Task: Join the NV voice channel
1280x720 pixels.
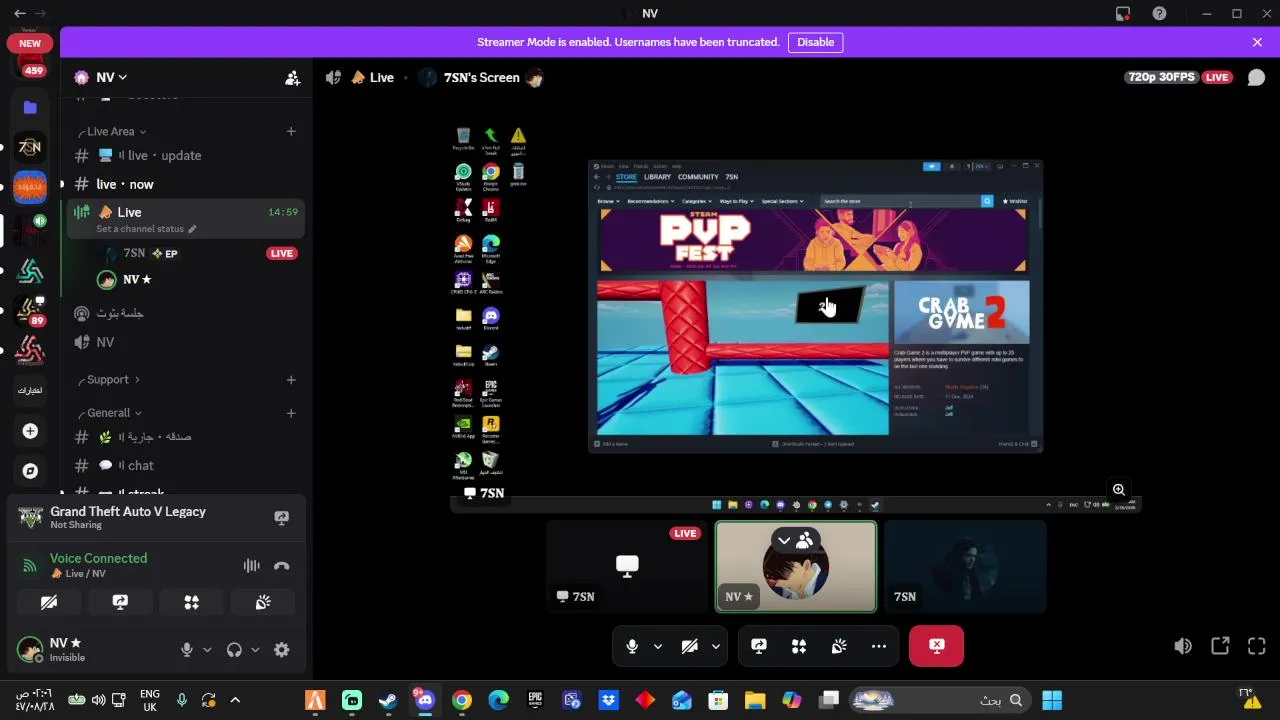Action: [x=186, y=342]
